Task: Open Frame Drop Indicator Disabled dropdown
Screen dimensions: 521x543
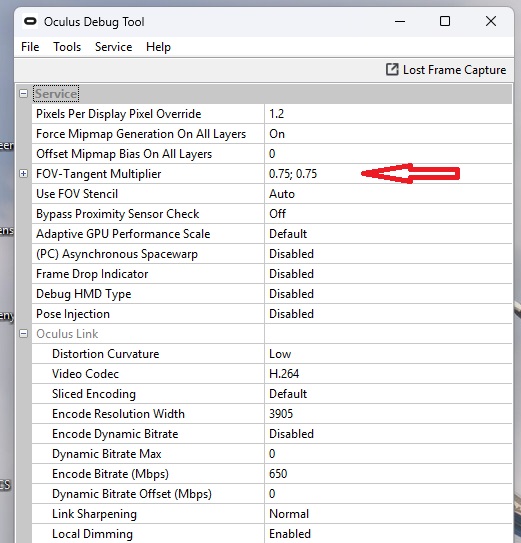Action: (x=388, y=274)
